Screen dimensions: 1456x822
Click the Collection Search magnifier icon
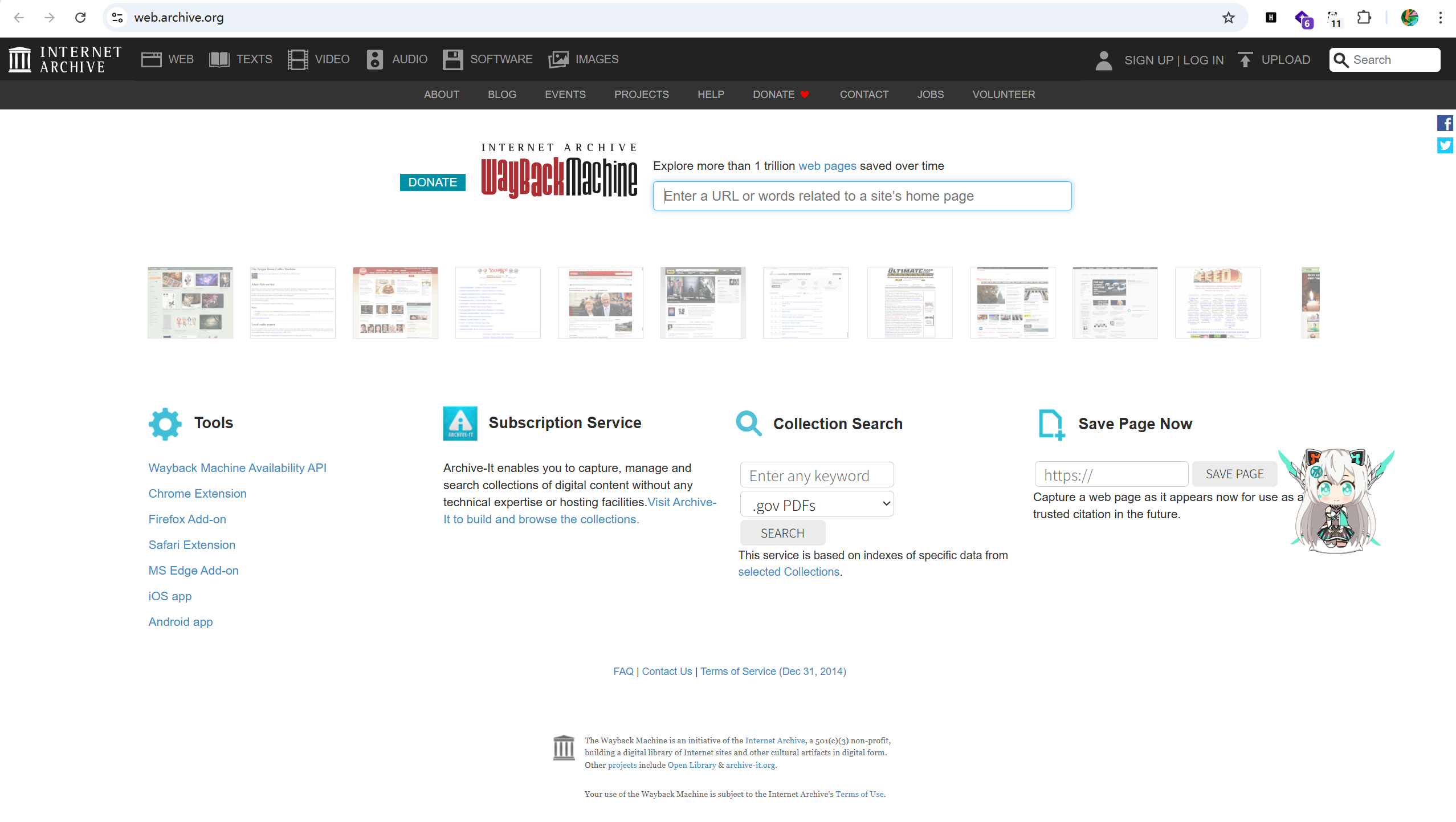(x=749, y=424)
